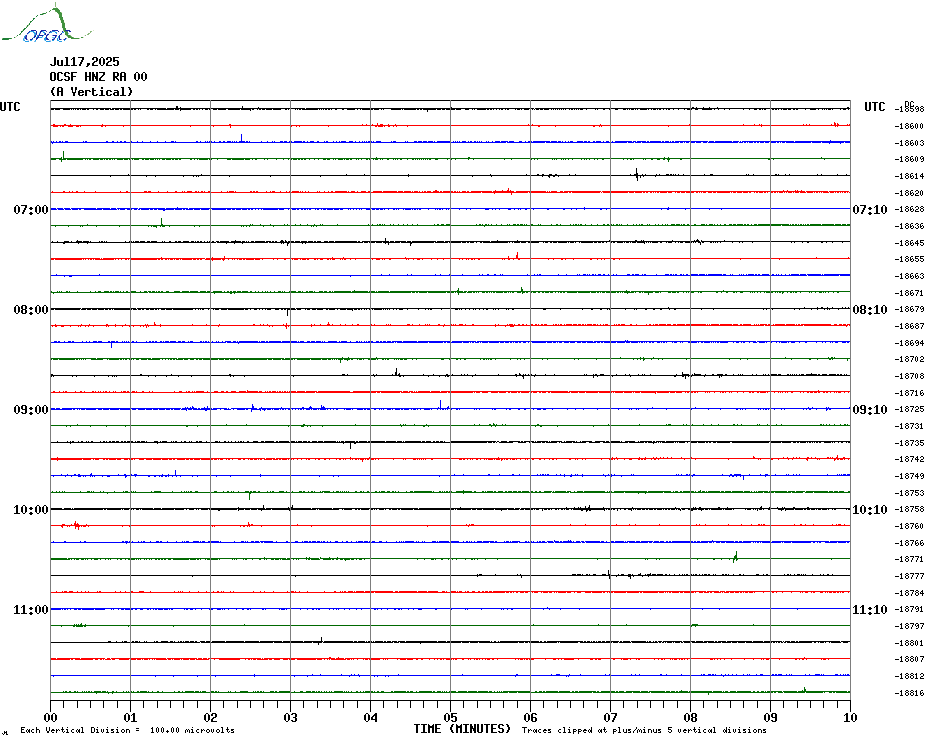Select the DC offset value -18791
Viewport: 930px width, 744px height.
909,609
